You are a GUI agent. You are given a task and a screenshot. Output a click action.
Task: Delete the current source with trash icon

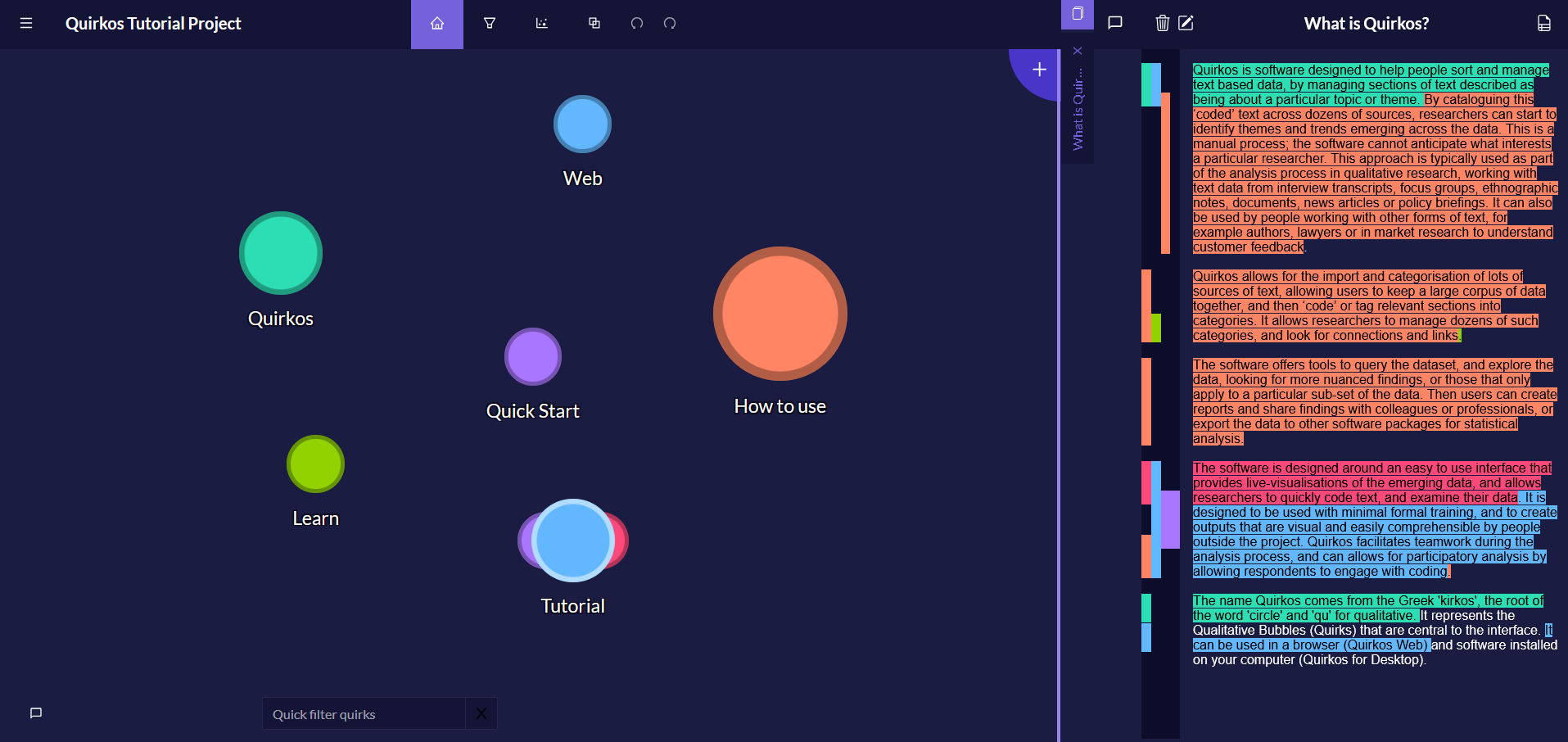pos(1162,24)
